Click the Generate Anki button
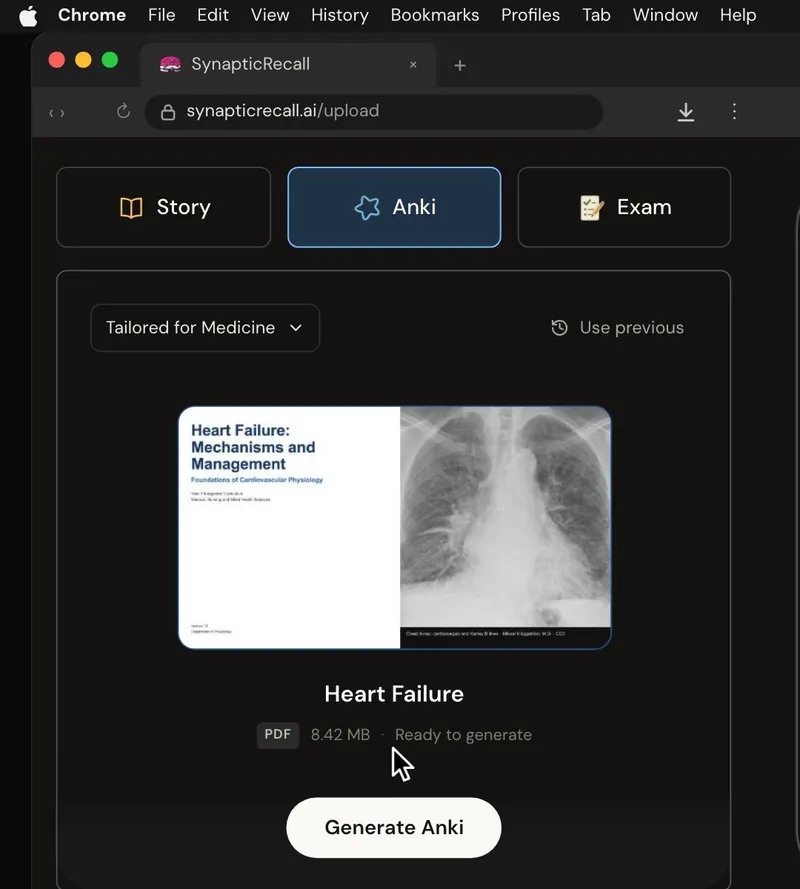The width and height of the screenshot is (800, 889). (394, 828)
